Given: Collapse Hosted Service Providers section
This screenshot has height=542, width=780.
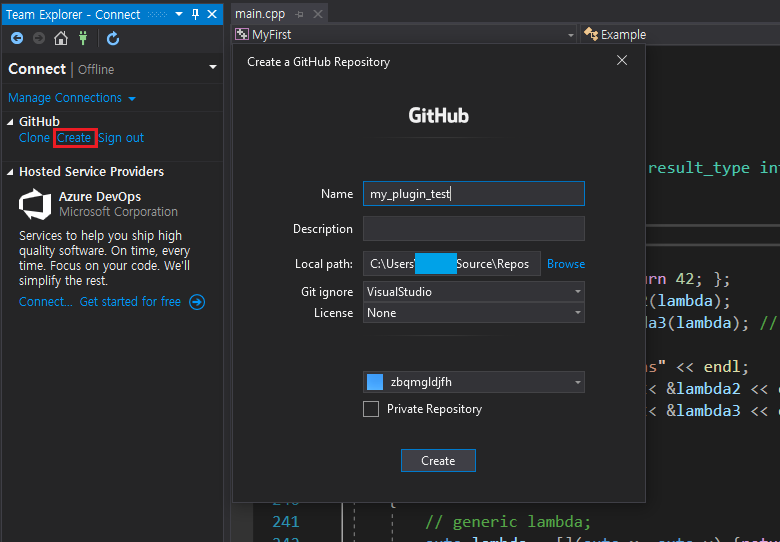Looking at the screenshot, I should 10,172.
